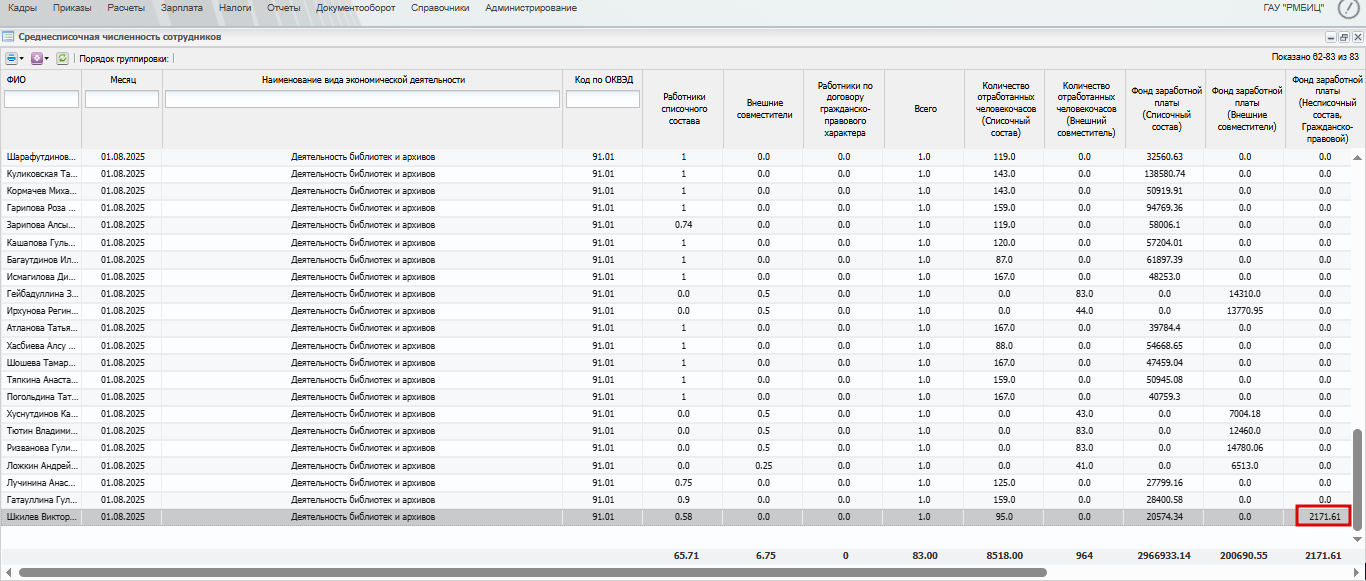1366x581 pixels.
Task: Click the circular exclamation icon at top right
Action: tap(1349, 8)
